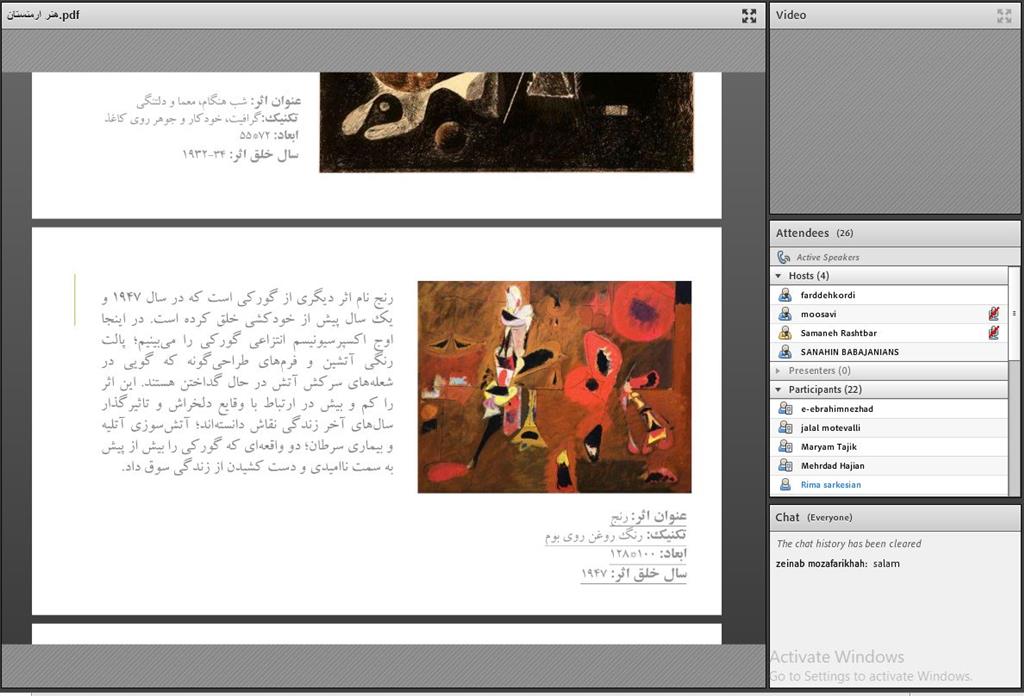
Task: Select participant Maryam Tajik
Action: click(889, 447)
